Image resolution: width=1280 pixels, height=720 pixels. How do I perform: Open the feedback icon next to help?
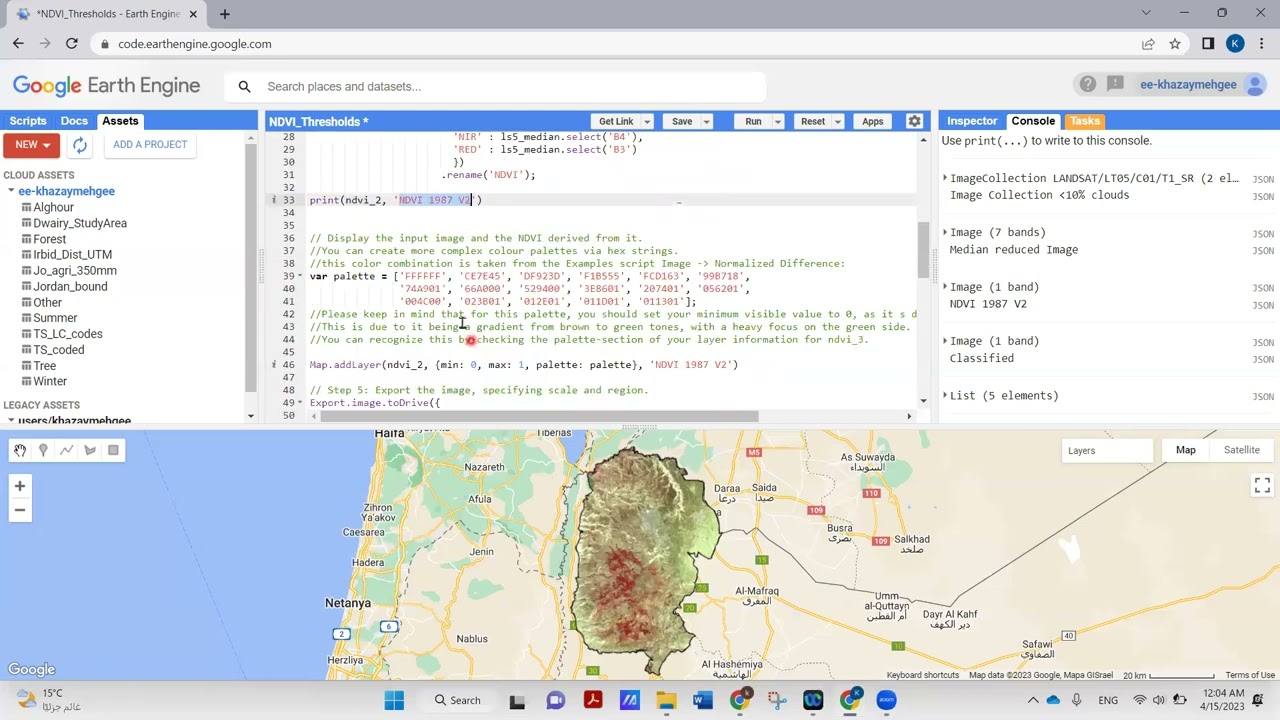coord(1115,85)
